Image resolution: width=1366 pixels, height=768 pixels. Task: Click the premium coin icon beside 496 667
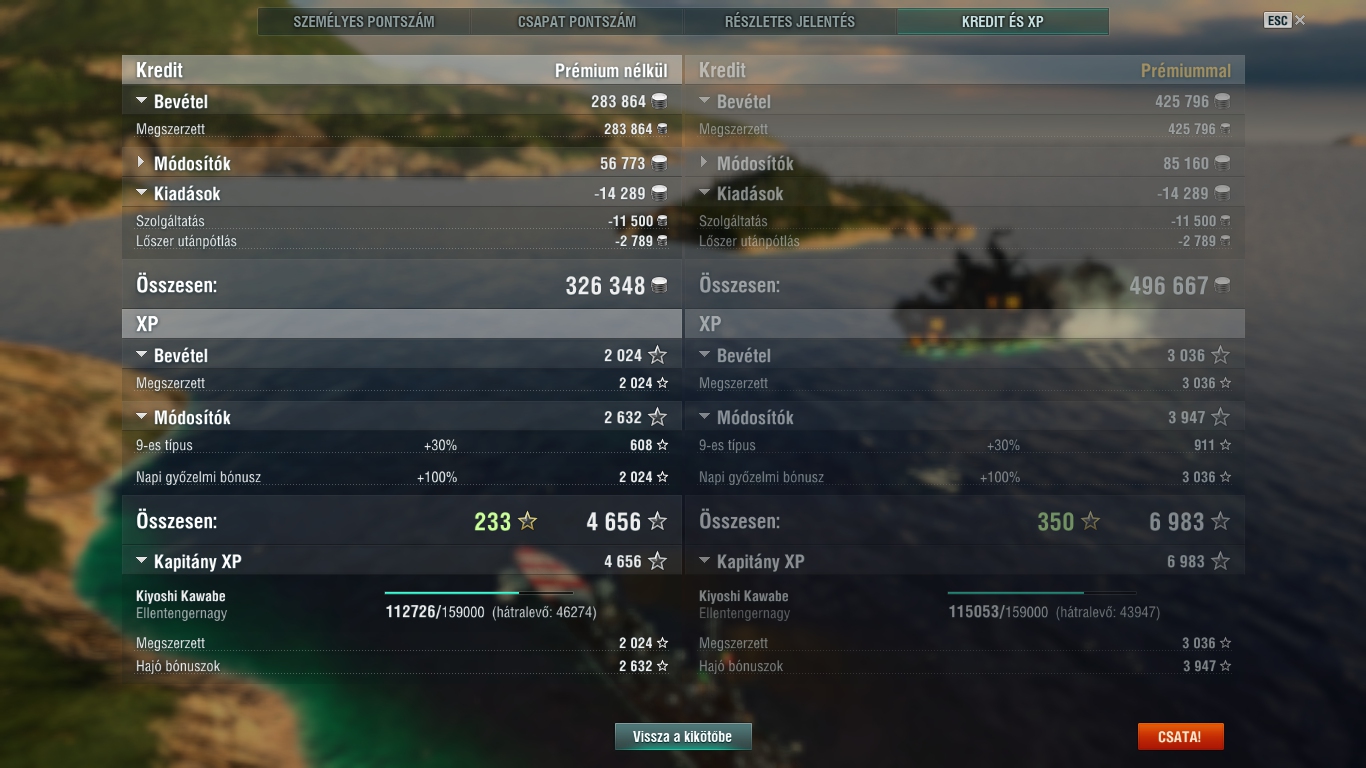[x=1222, y=286]
